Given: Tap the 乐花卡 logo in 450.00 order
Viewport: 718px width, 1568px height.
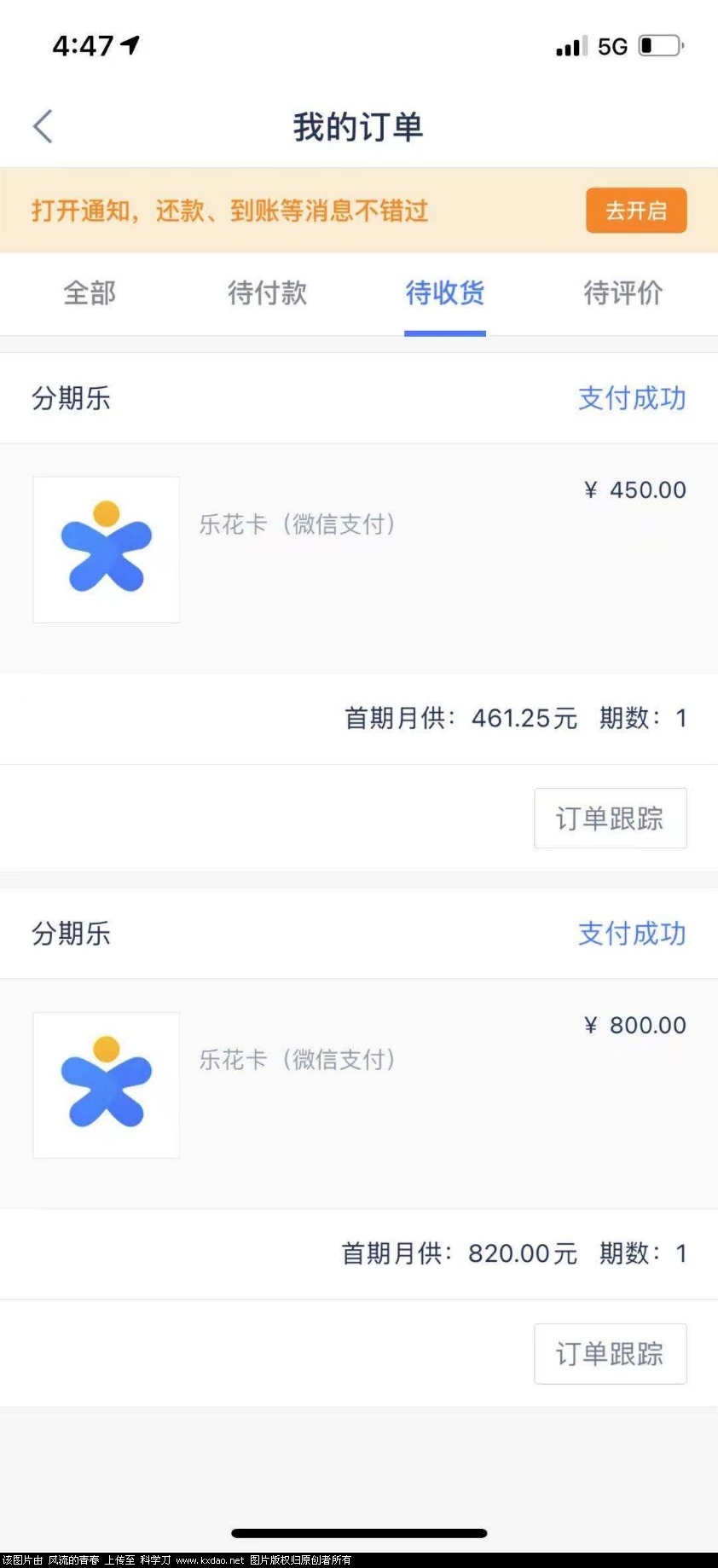Looking at the screenshot, I should click(106, 549).
